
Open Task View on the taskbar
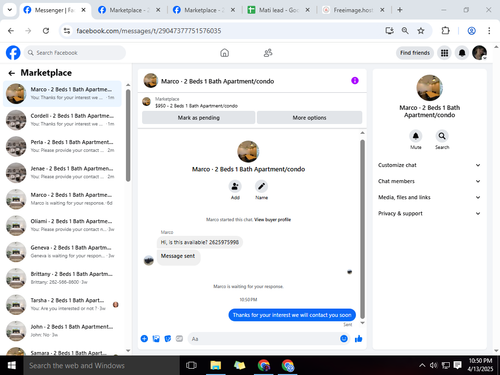[191, 365]
